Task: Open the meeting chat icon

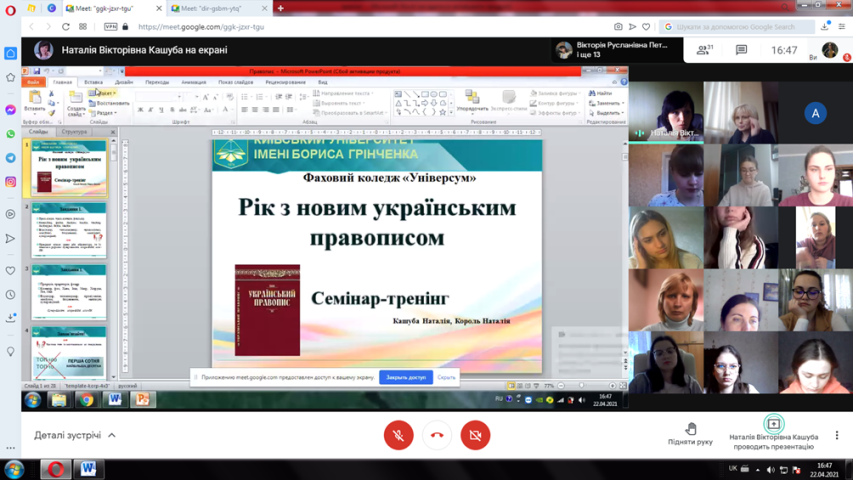Action: (x=741, y=50)
